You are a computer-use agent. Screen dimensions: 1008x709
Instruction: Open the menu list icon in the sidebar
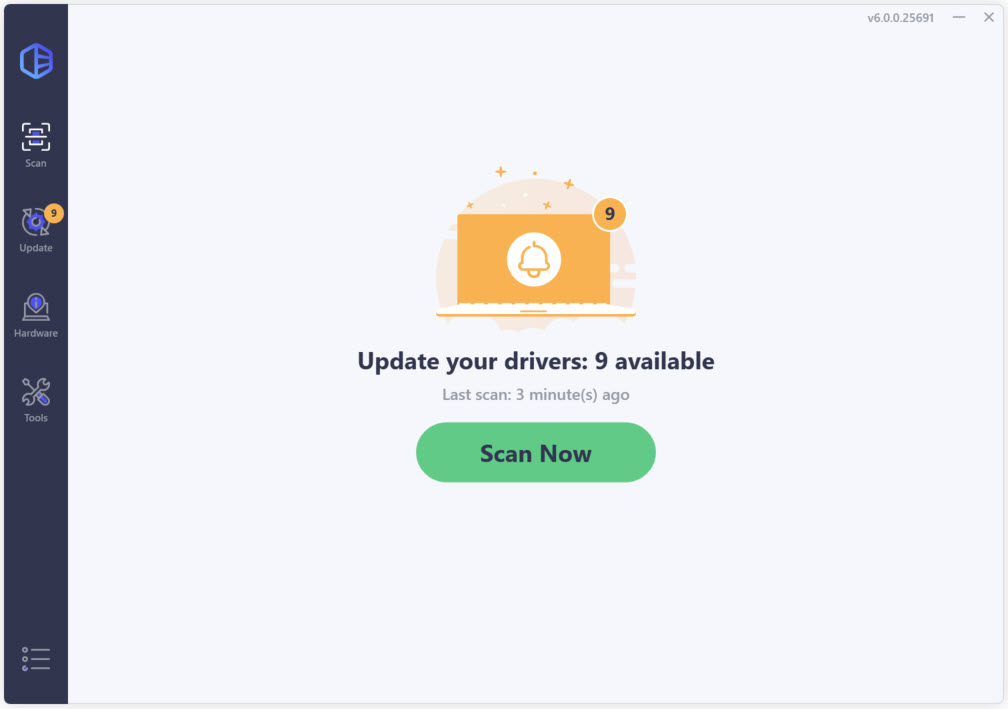[35, 659]
